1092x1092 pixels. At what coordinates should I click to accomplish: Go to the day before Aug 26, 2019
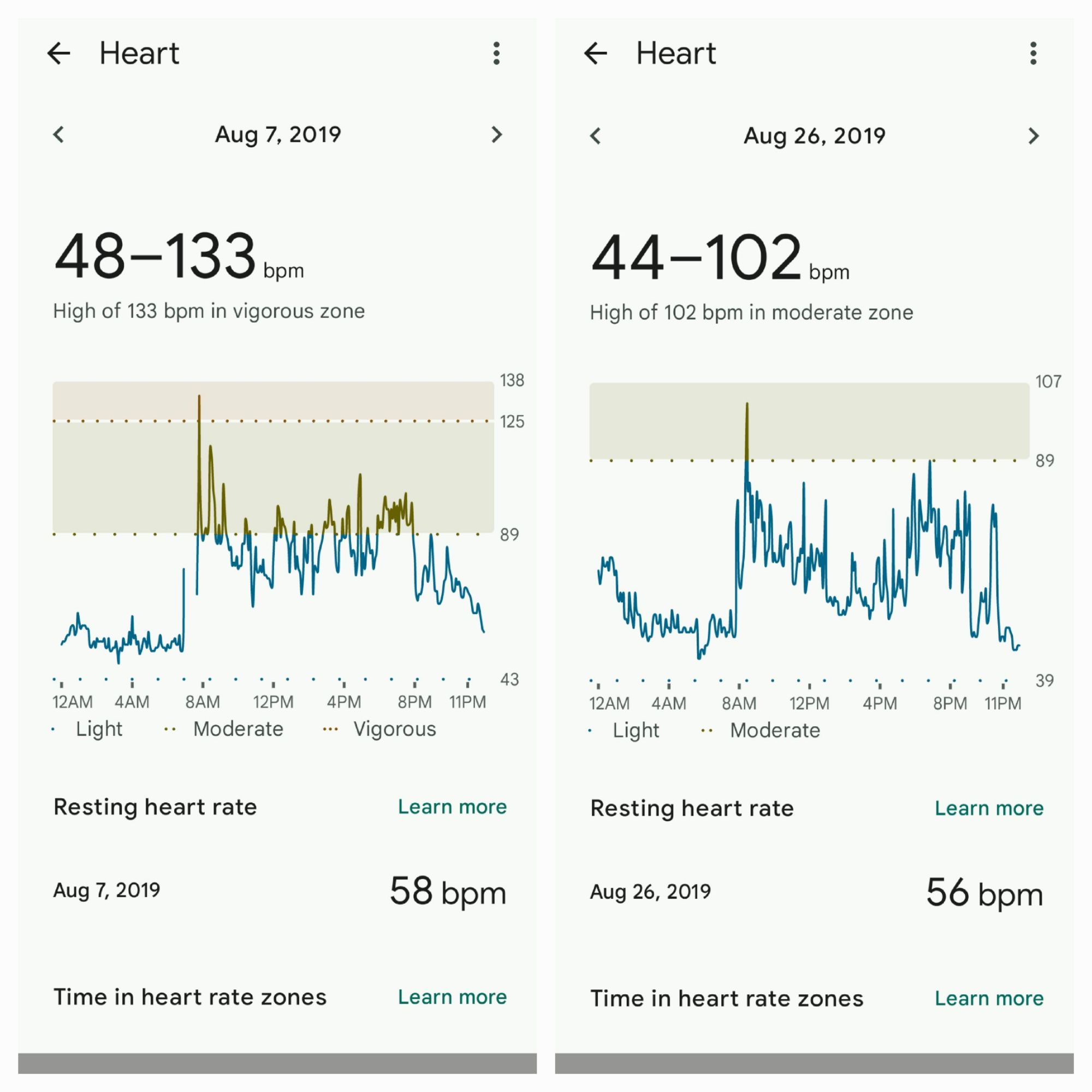pyautogui.click(x=595, y=135)
